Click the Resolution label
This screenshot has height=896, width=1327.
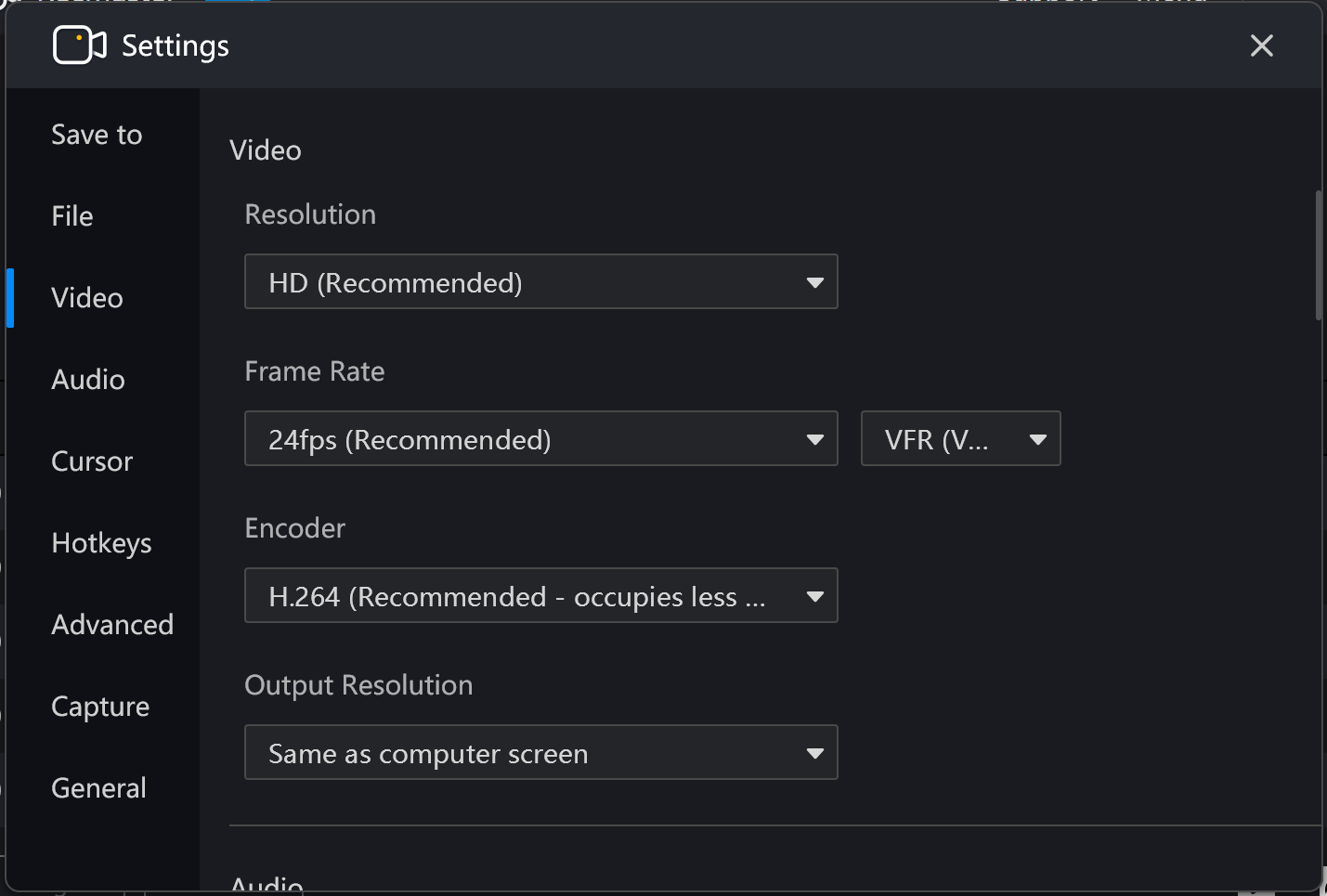pos(310,214)
